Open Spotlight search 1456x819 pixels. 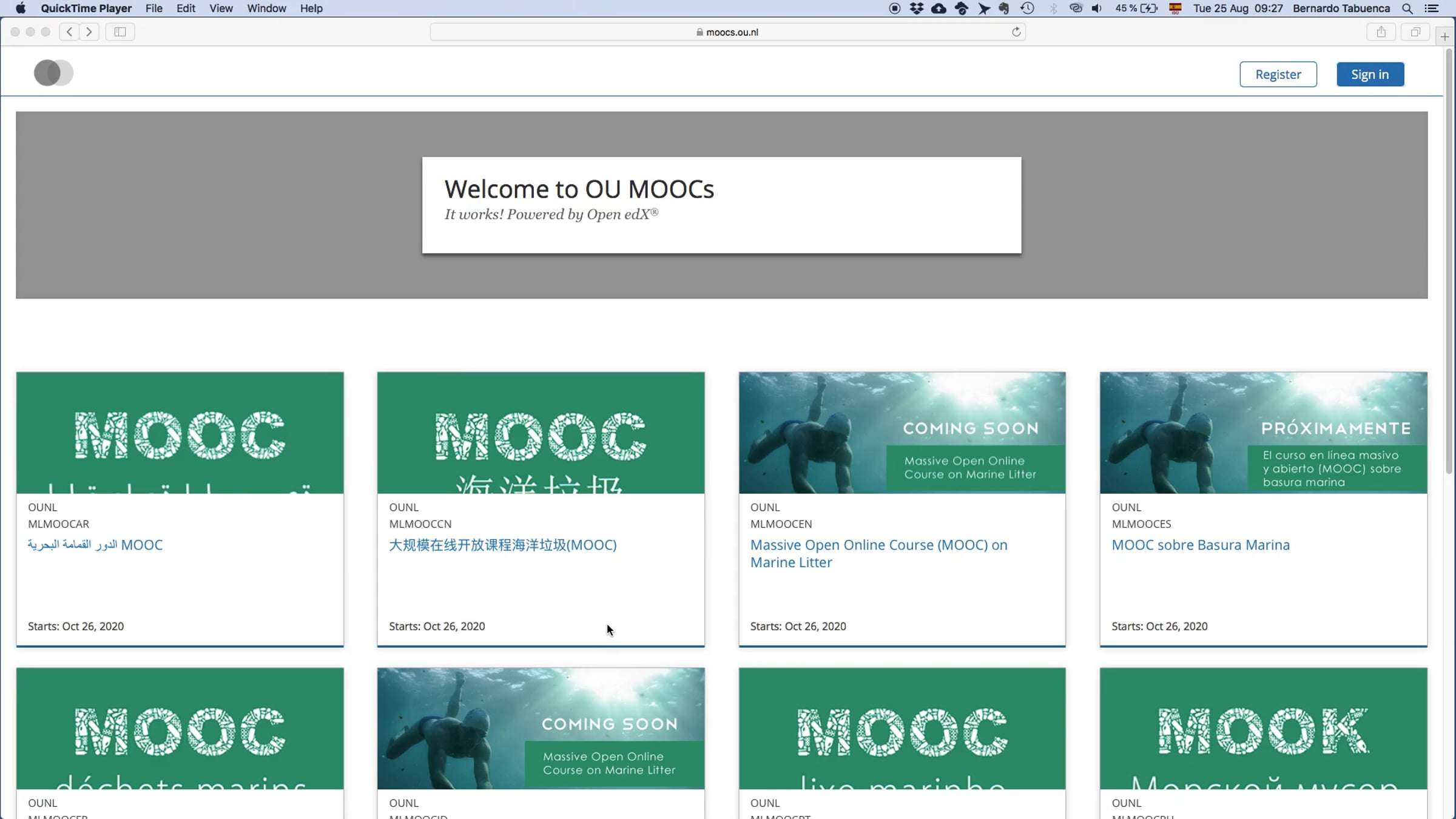pyautogui.click(x=1407, y=8)
